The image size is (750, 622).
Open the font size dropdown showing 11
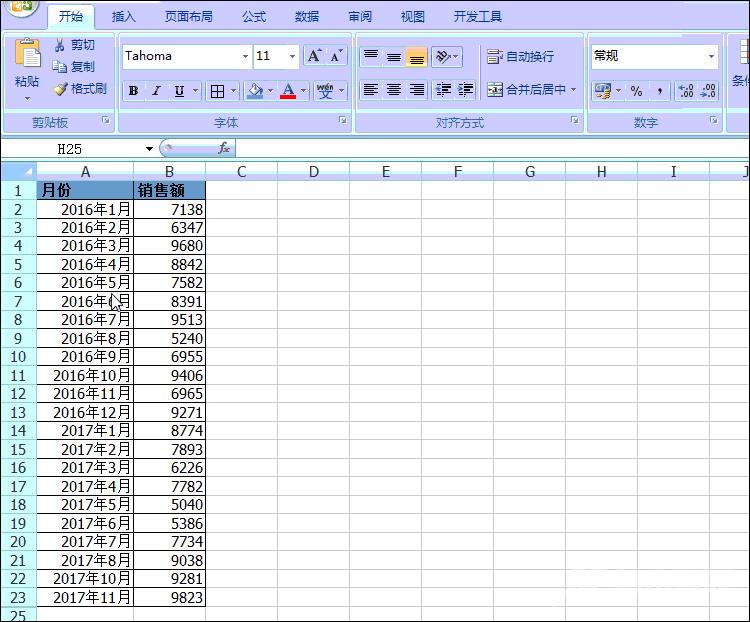point(292,57)
